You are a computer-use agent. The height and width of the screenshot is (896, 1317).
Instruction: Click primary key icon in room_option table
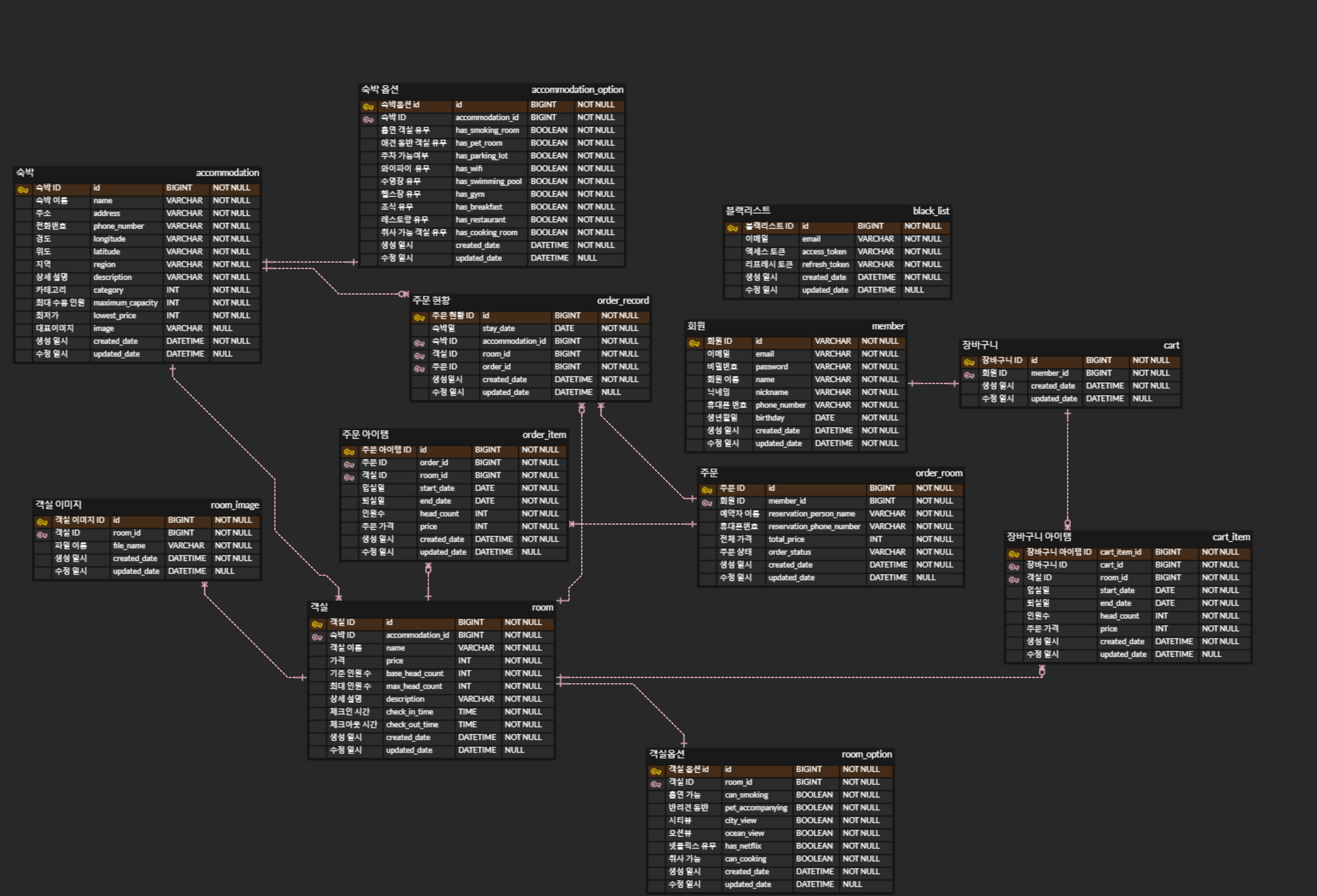[x=656, y=771]
